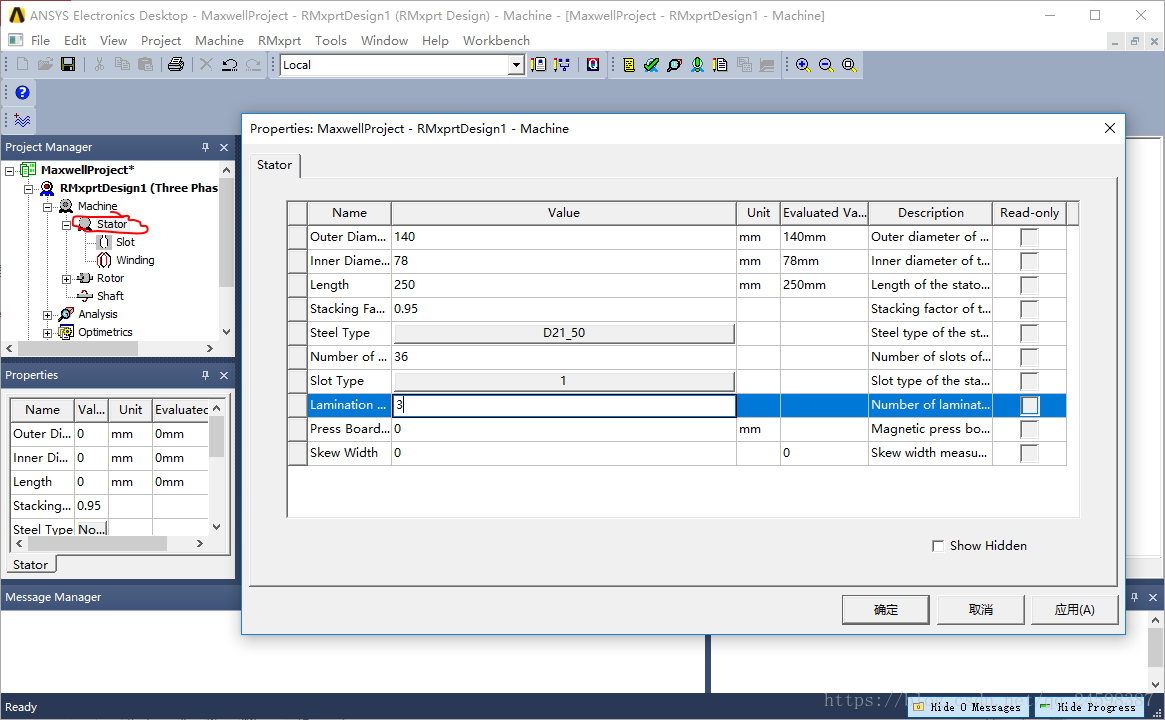
Task: Click the Open folder toolbar icon
Action: (45, 65)
